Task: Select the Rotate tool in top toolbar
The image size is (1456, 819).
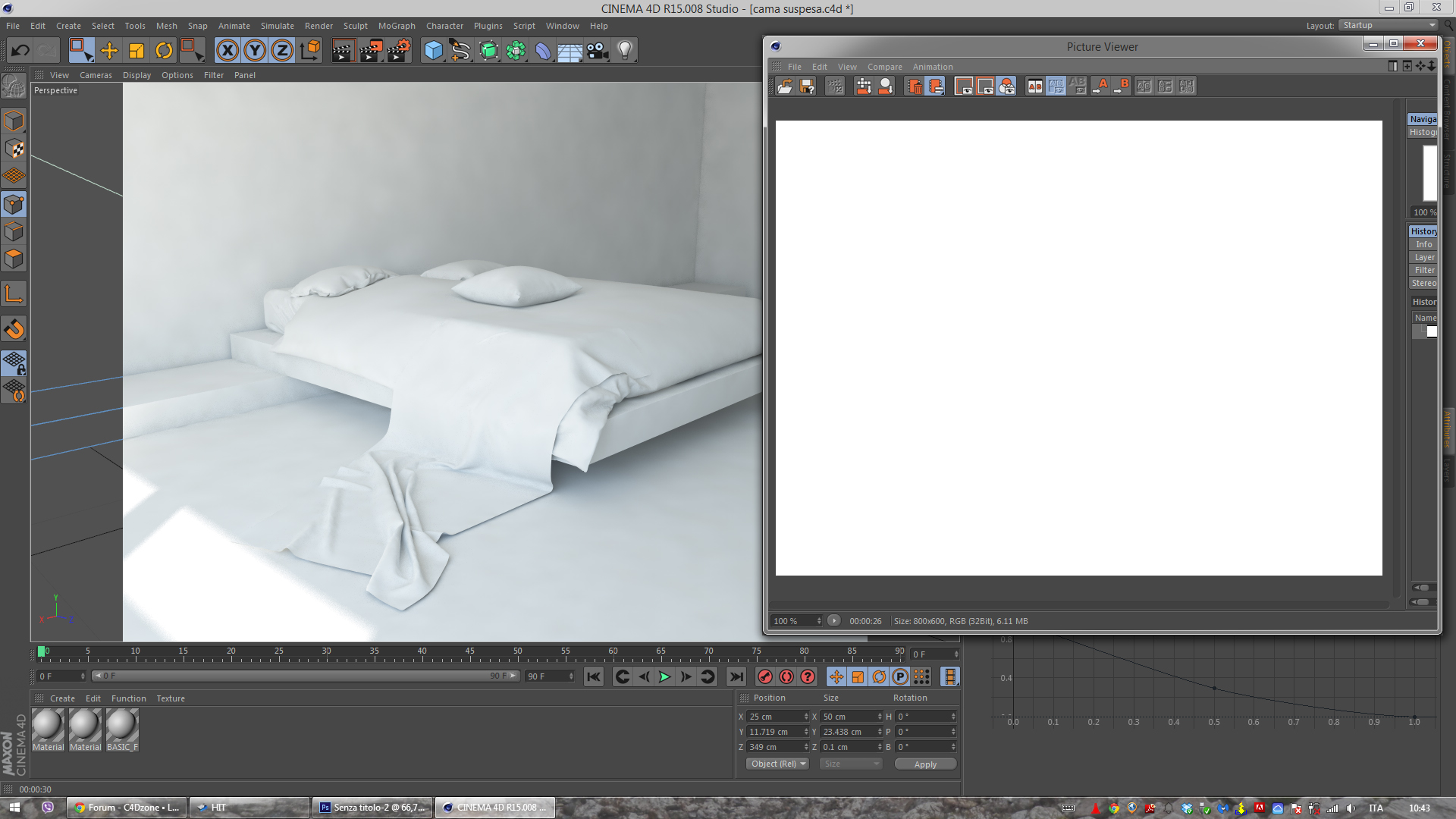Action: pyautogui.click(x=164, y=51)
